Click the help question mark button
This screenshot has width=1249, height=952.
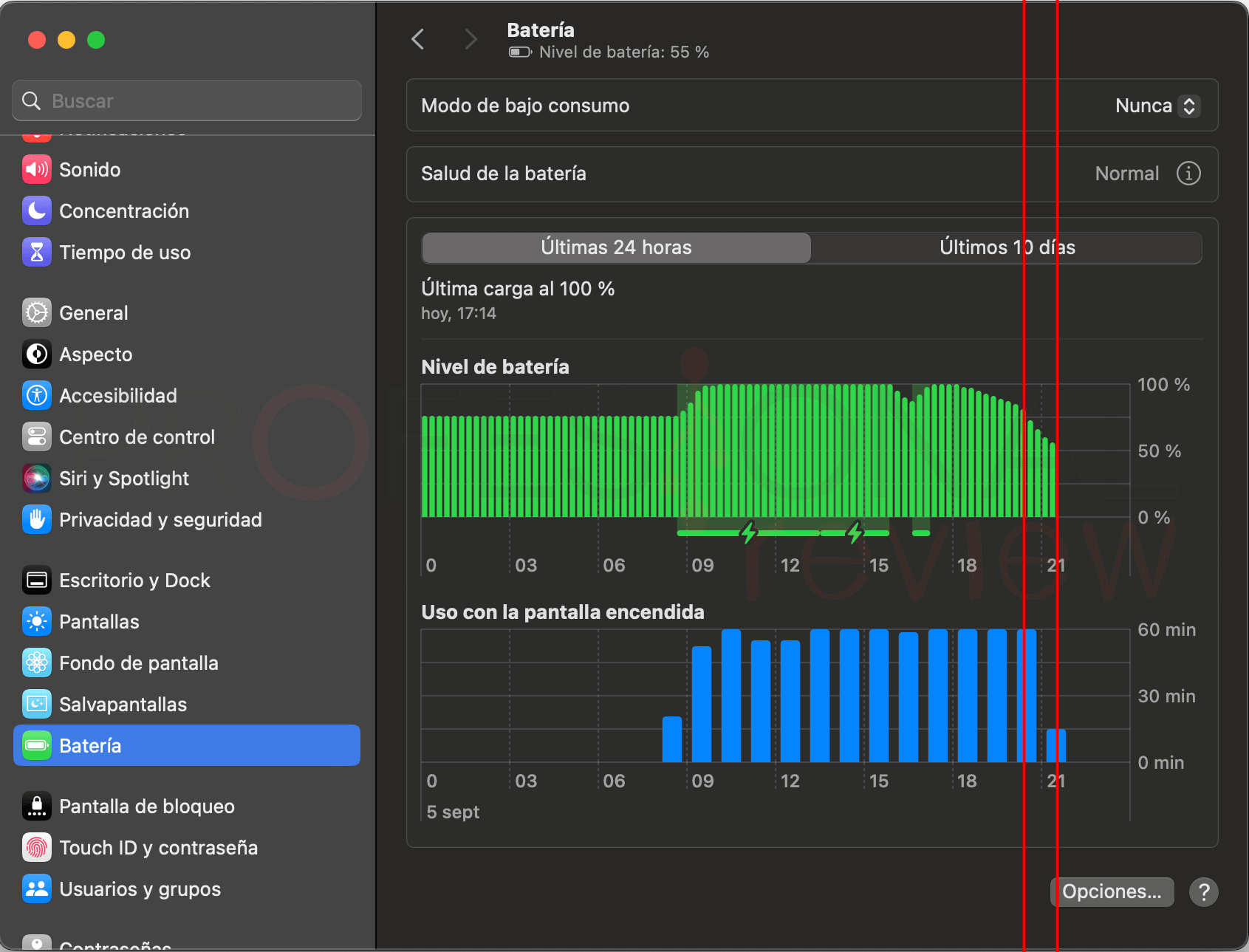pos(1204,892)
